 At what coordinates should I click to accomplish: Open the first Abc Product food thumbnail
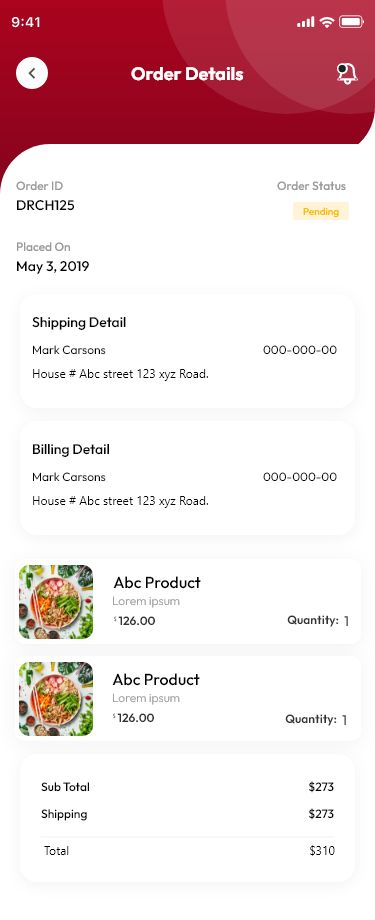point(56,601)
